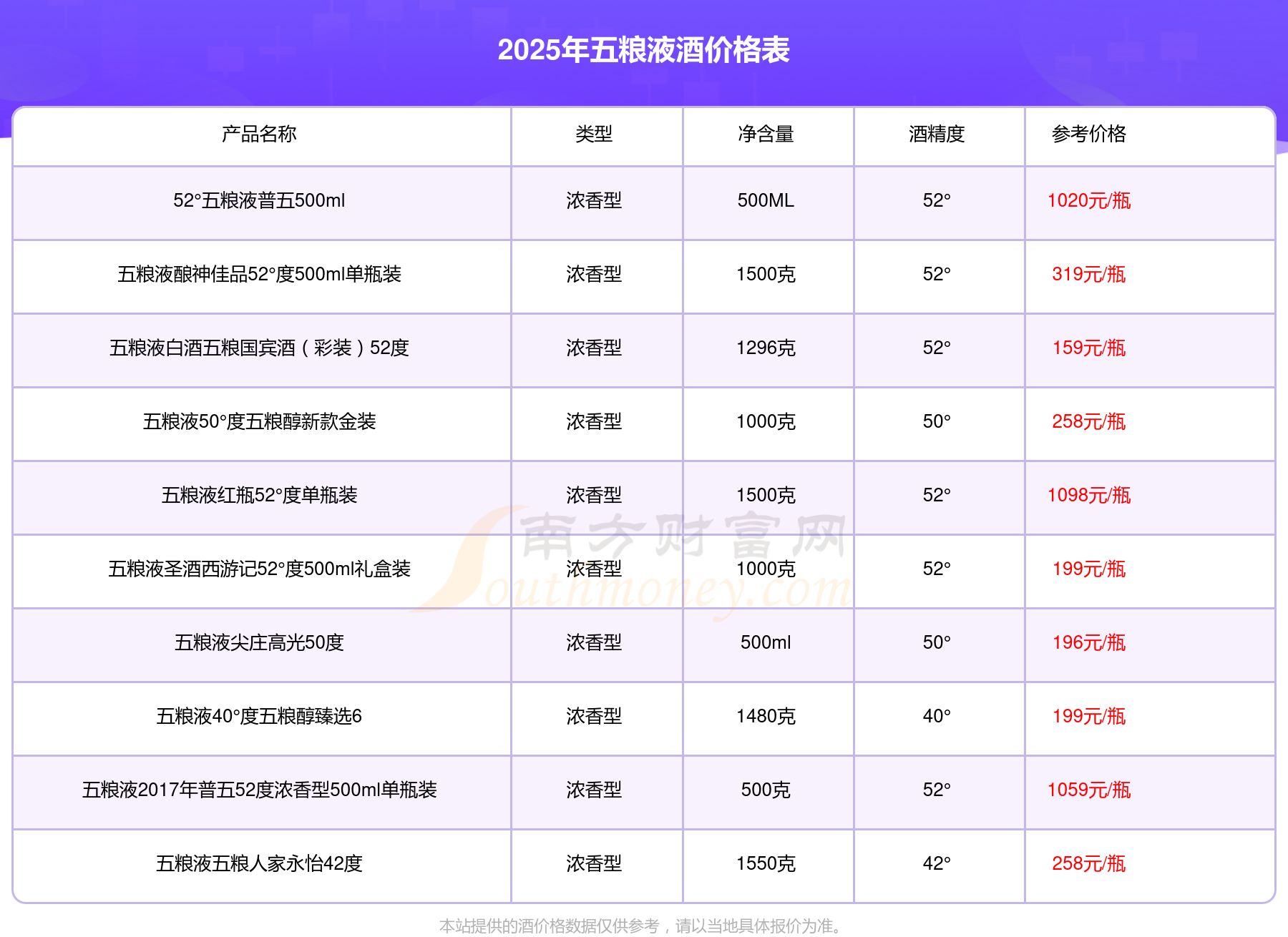Open product 52°五粮液普五500ml
The height and width of the screenshot is (937, 1288).
tap(259, 200)
